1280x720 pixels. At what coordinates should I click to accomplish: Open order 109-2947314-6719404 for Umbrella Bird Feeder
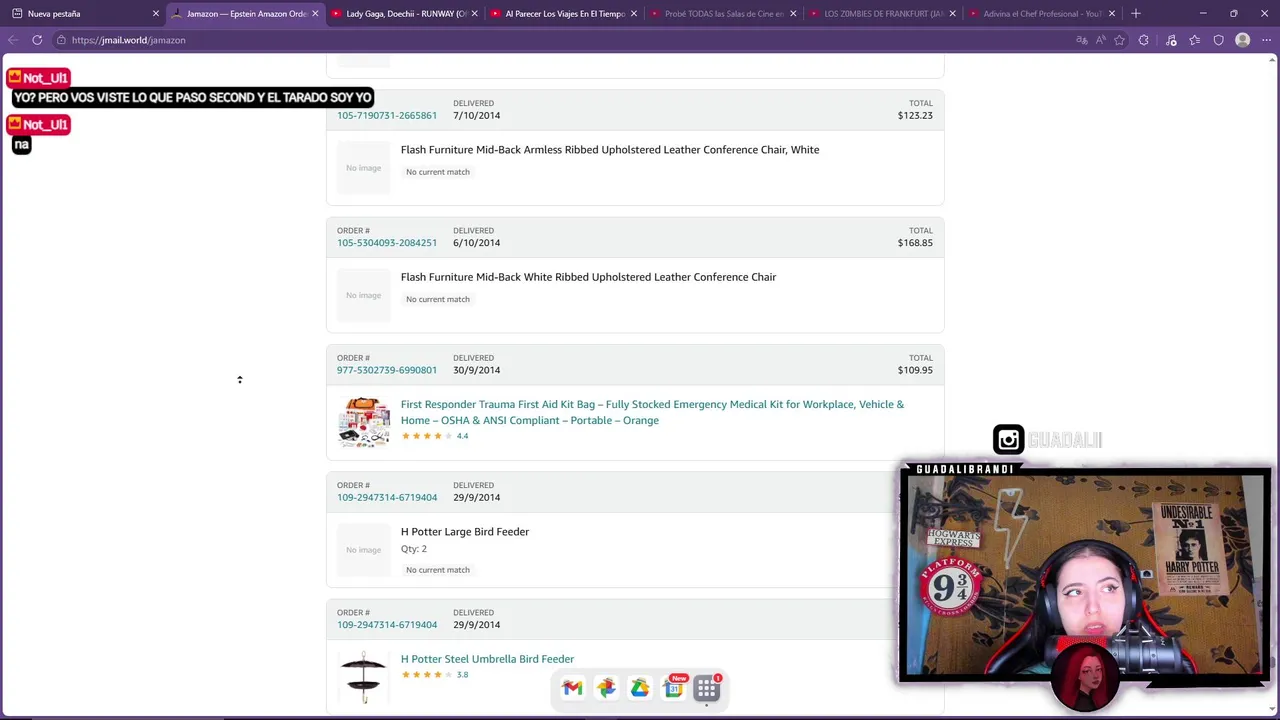[387, 624]
